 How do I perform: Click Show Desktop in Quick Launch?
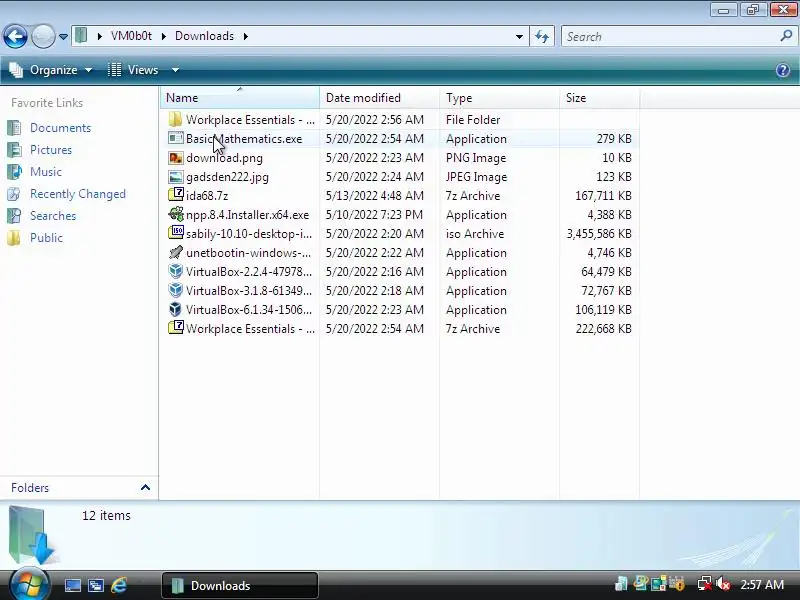tap(72, 585)
